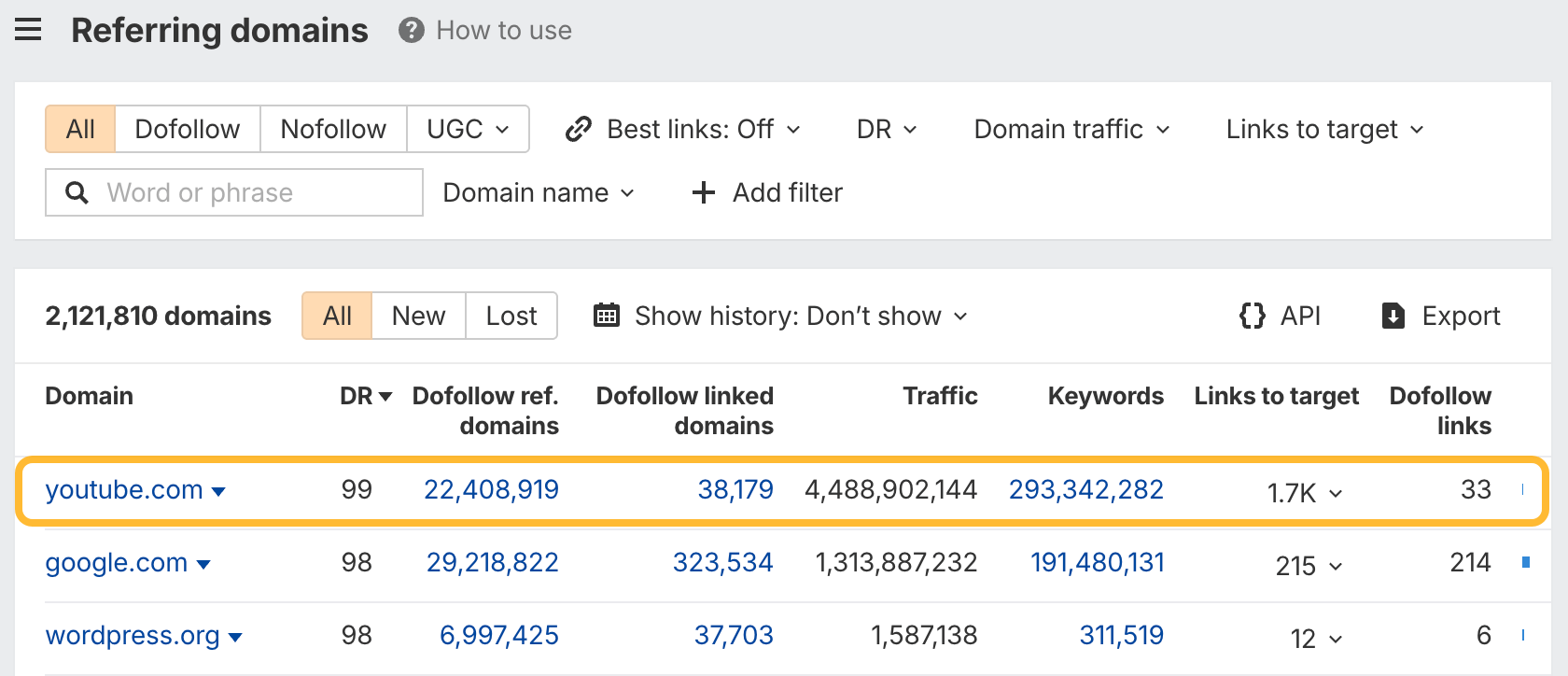Screen dimensions: 1568x676
Task: Open the hamburger menu
Action: [x=28, y=30]
